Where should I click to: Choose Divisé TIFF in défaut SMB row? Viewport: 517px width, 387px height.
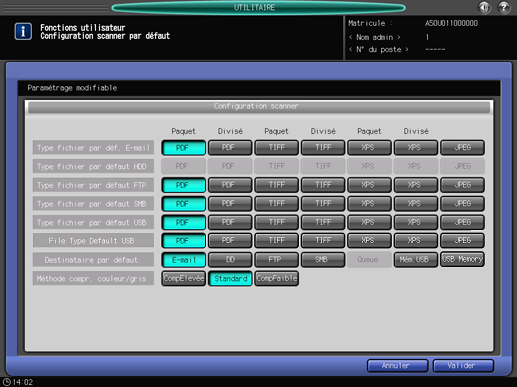(x=323, y=204)
